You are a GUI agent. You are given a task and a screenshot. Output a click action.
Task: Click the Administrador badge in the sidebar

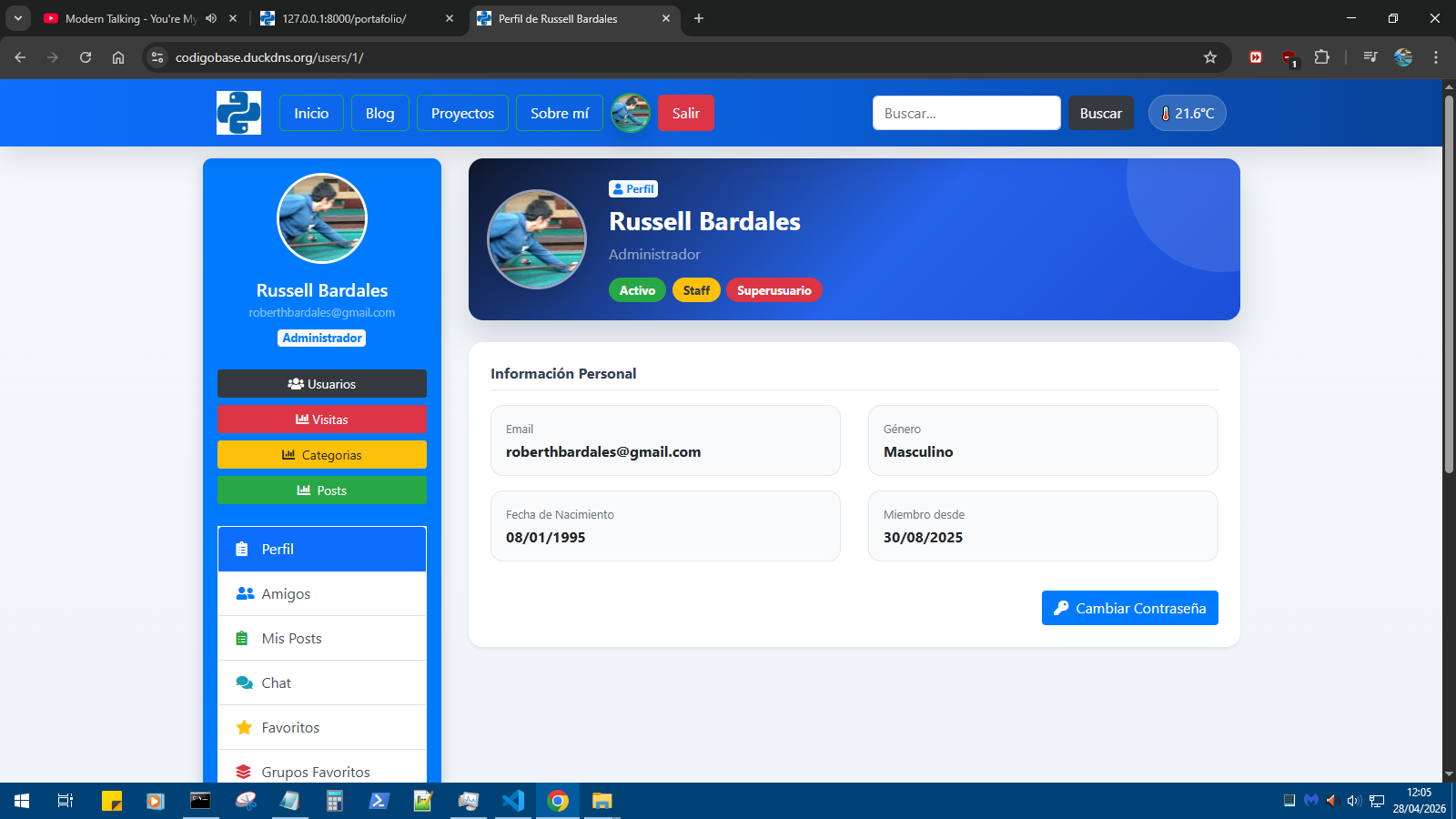[322, 338]
